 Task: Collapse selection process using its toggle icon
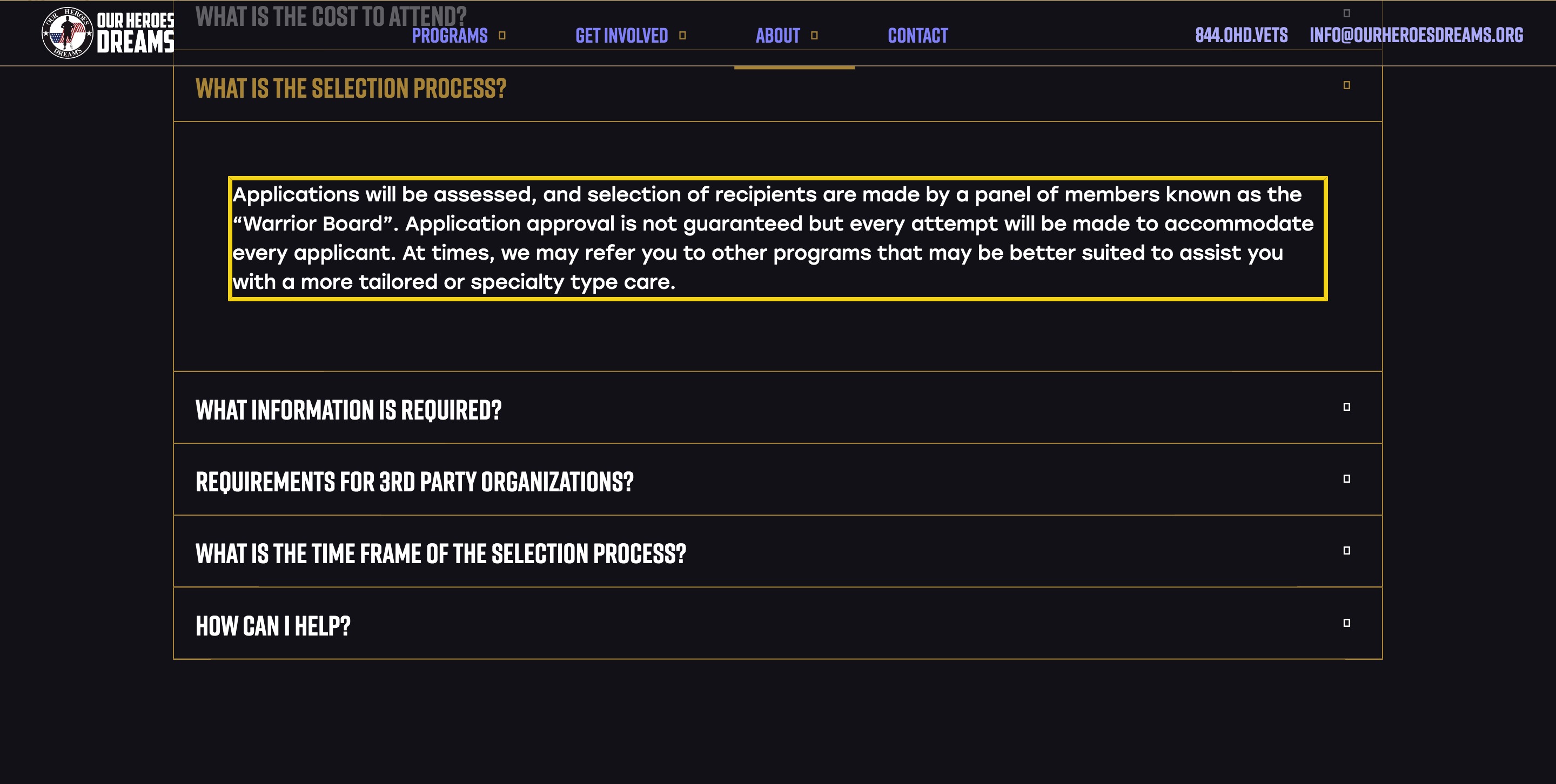[x=1346, y=85]
